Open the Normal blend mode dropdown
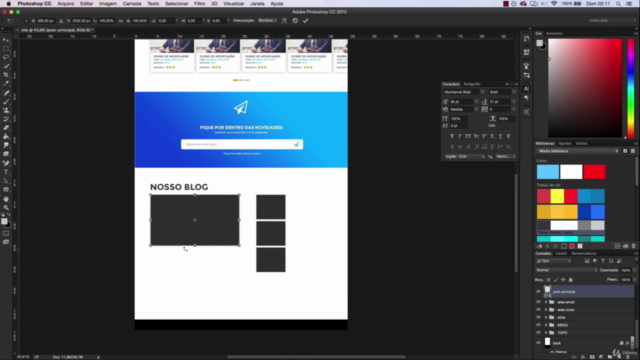Viewport: 640px width, 360px height. point(566,270)
